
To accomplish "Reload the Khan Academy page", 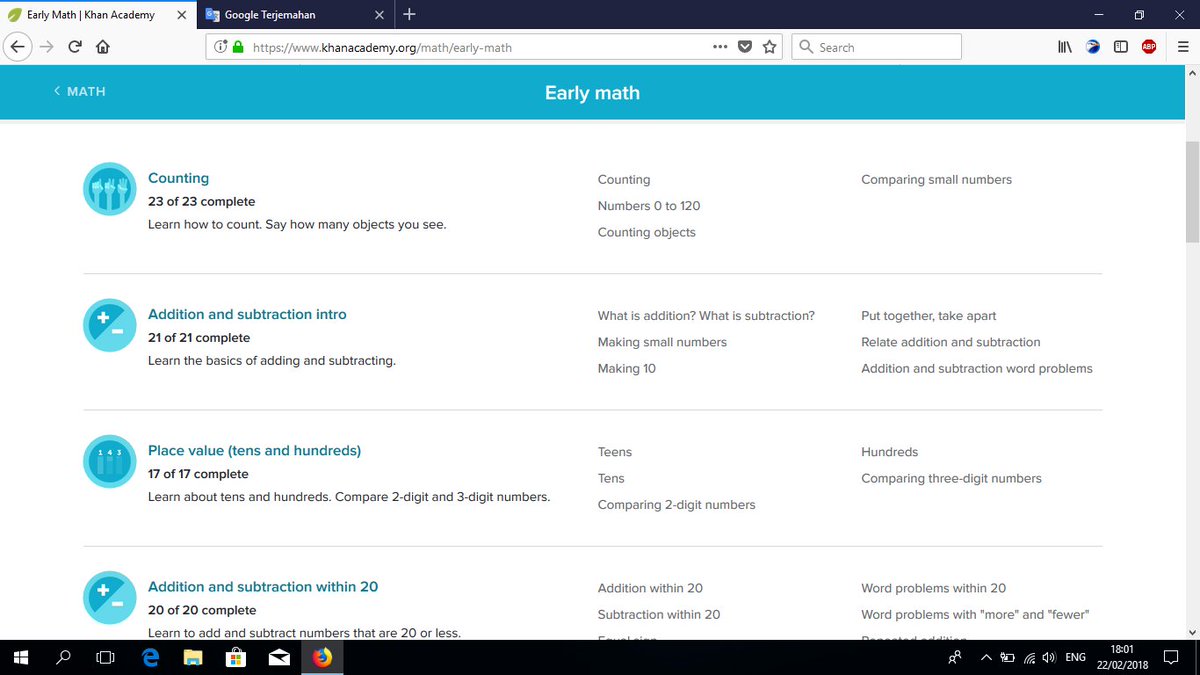I will point(75,47).
